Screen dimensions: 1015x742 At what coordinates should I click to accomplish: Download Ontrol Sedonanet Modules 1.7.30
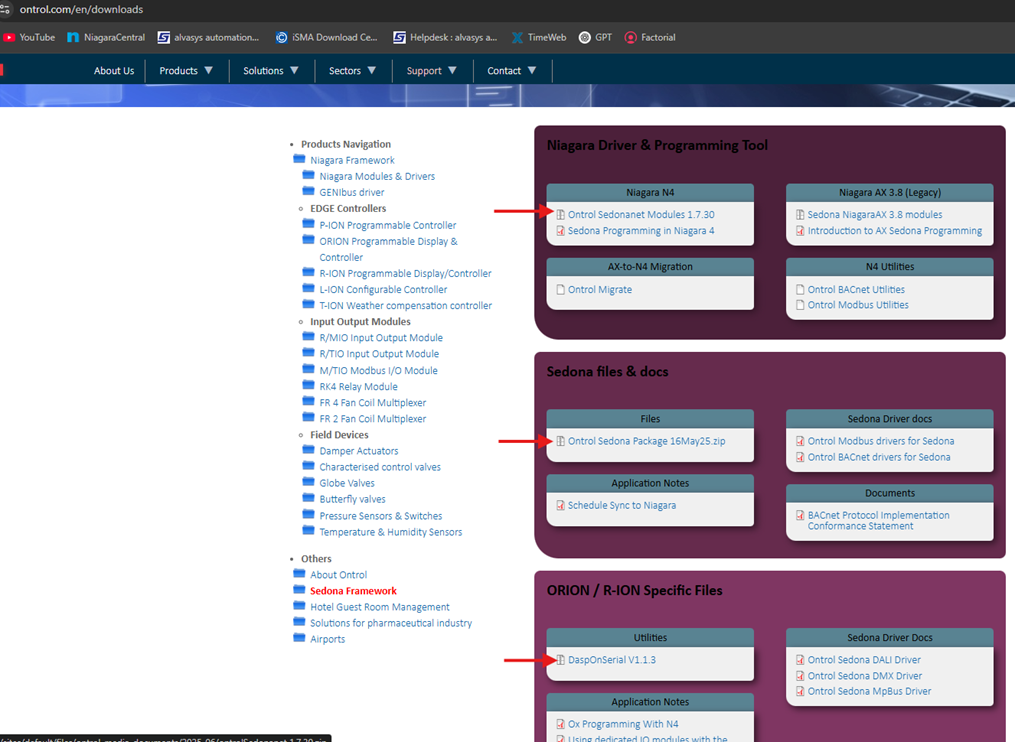pos(641,214)
